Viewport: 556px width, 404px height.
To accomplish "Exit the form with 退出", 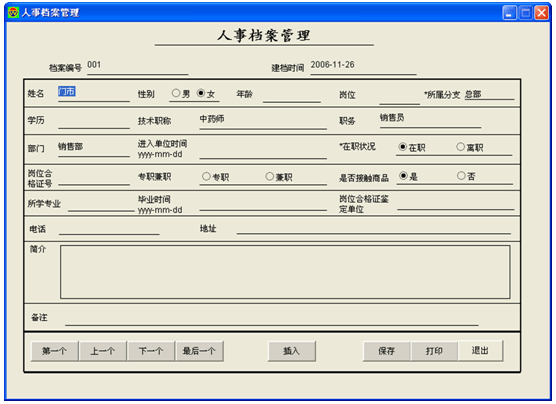I will pos(480,351).
